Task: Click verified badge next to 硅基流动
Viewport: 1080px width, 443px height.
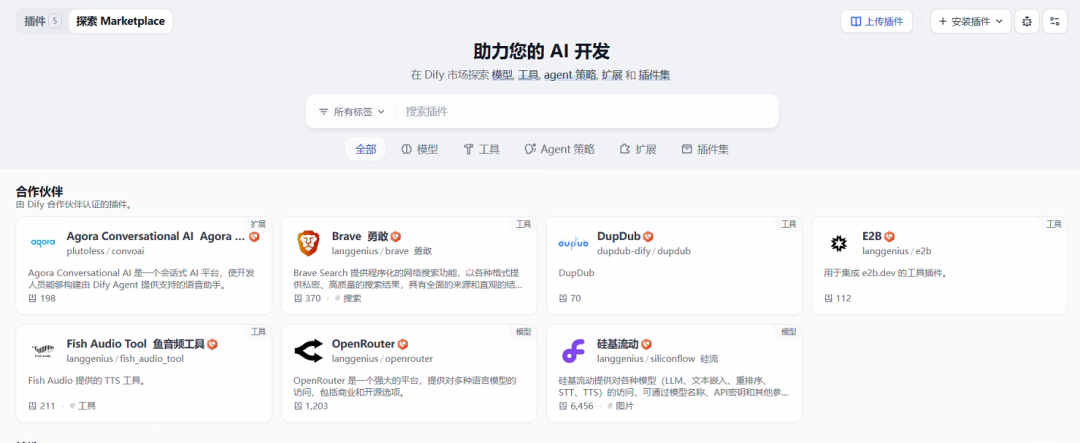Action: 646,344
